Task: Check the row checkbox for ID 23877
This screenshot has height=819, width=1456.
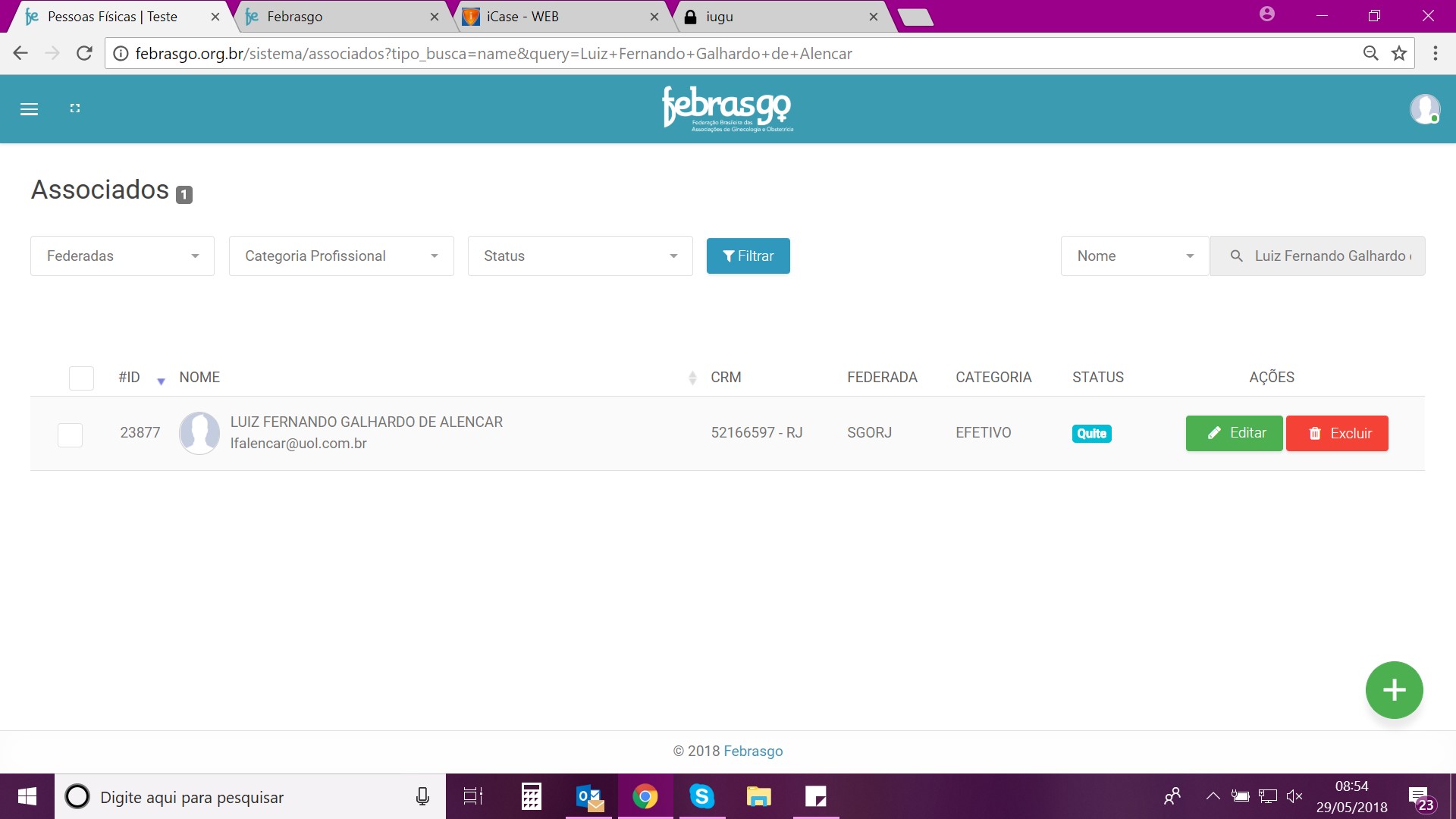Action: (x=71, y=435)
